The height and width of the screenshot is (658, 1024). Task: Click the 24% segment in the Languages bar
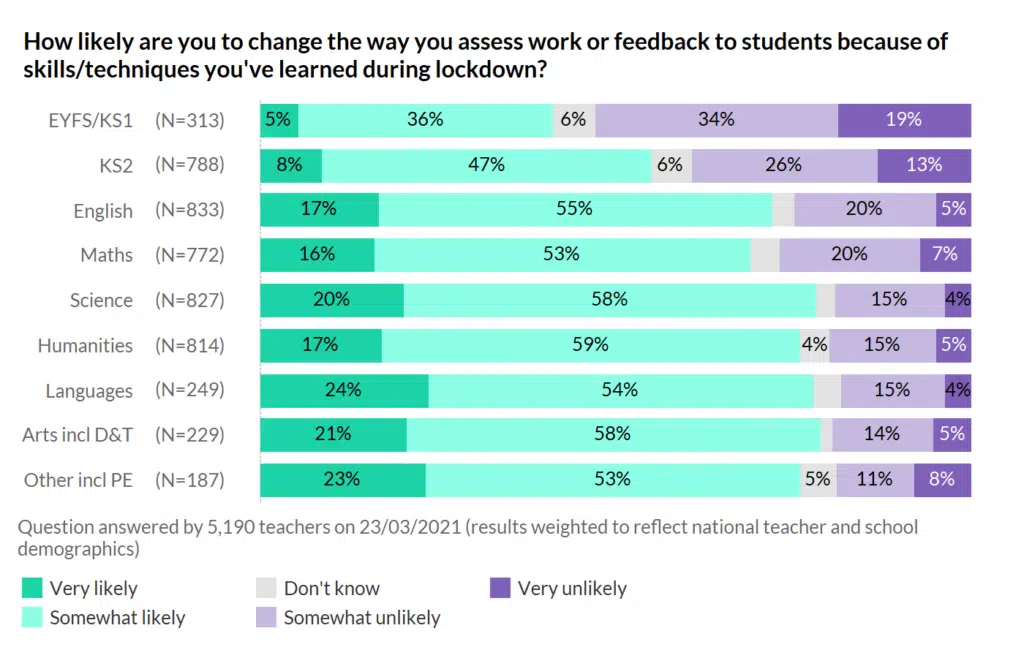point(344,390)
